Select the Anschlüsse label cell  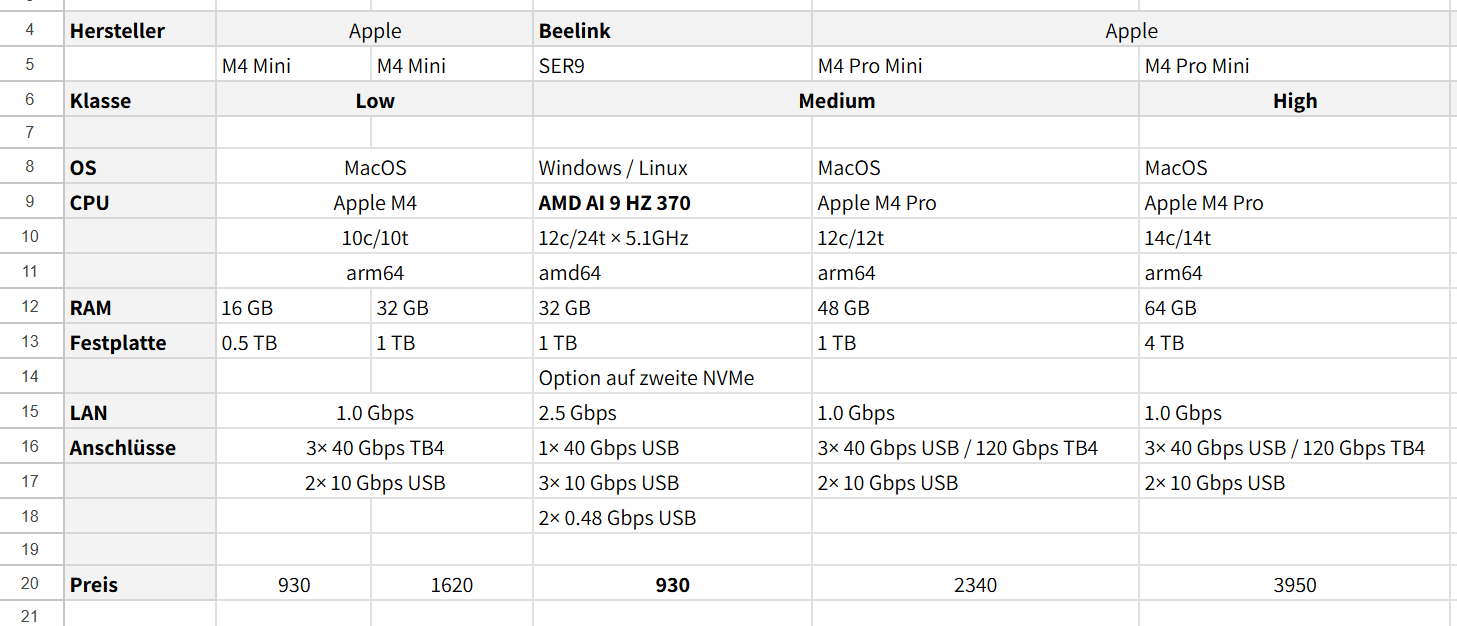click(x=140, y=448)
